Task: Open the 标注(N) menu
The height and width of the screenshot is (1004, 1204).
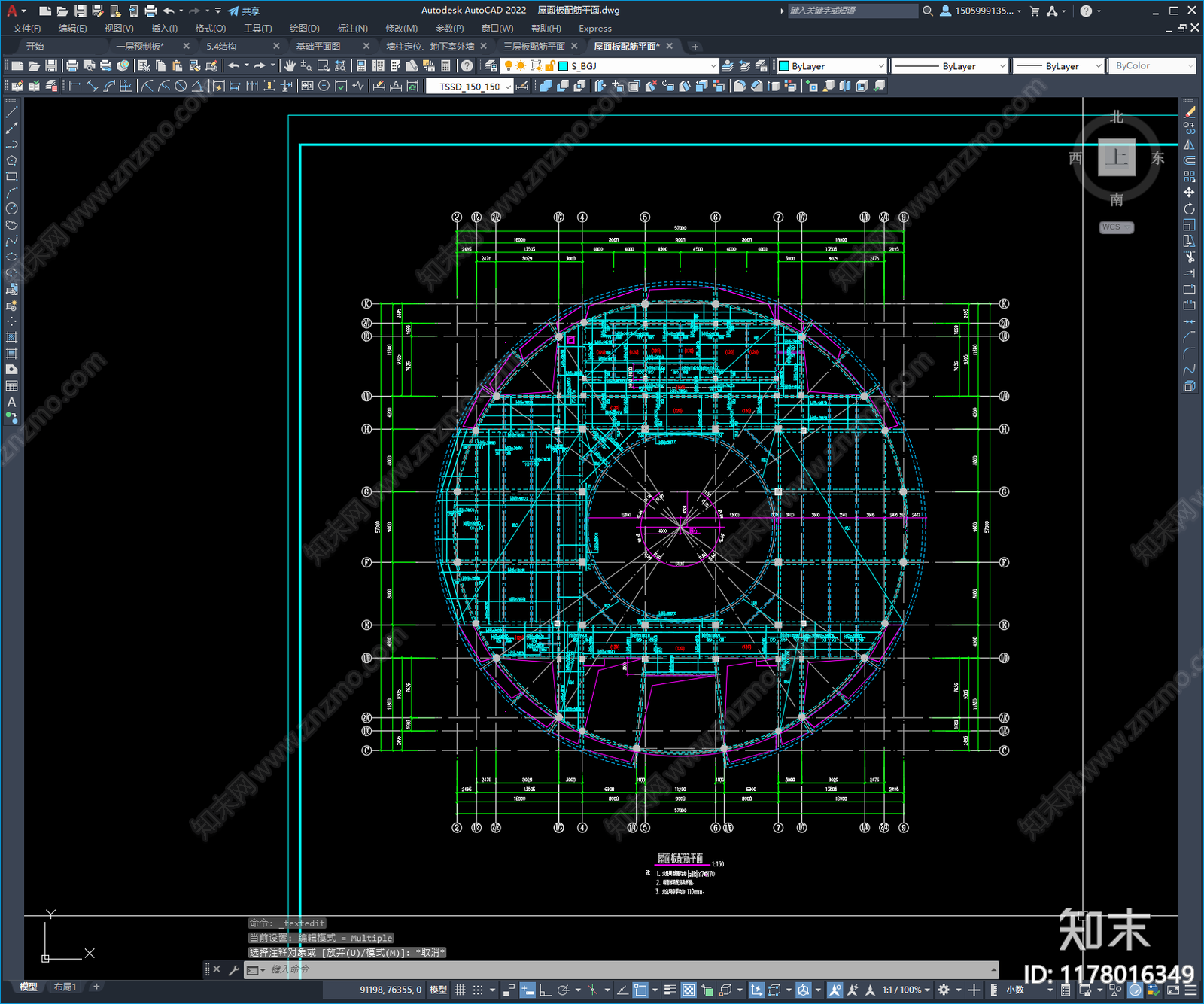Action: (352, 29)
